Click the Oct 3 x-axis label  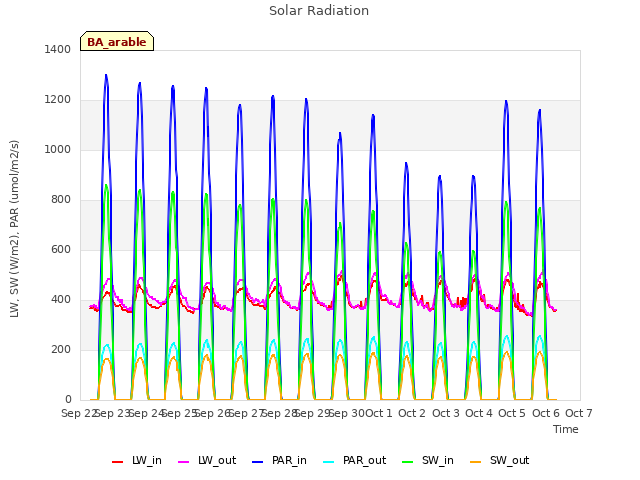(x=446, y=413)
